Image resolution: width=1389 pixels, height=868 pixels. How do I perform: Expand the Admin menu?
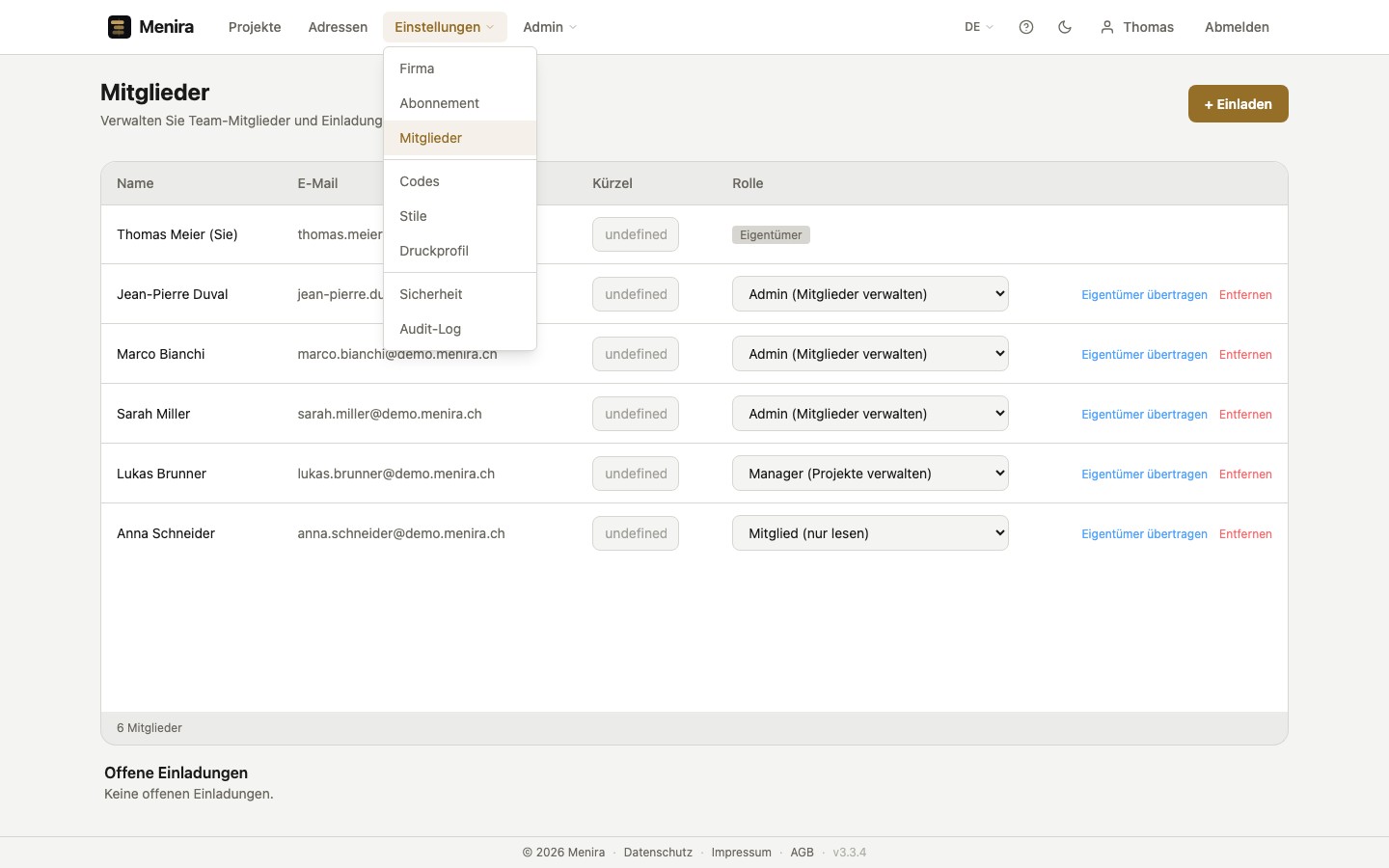click(550, 27)
